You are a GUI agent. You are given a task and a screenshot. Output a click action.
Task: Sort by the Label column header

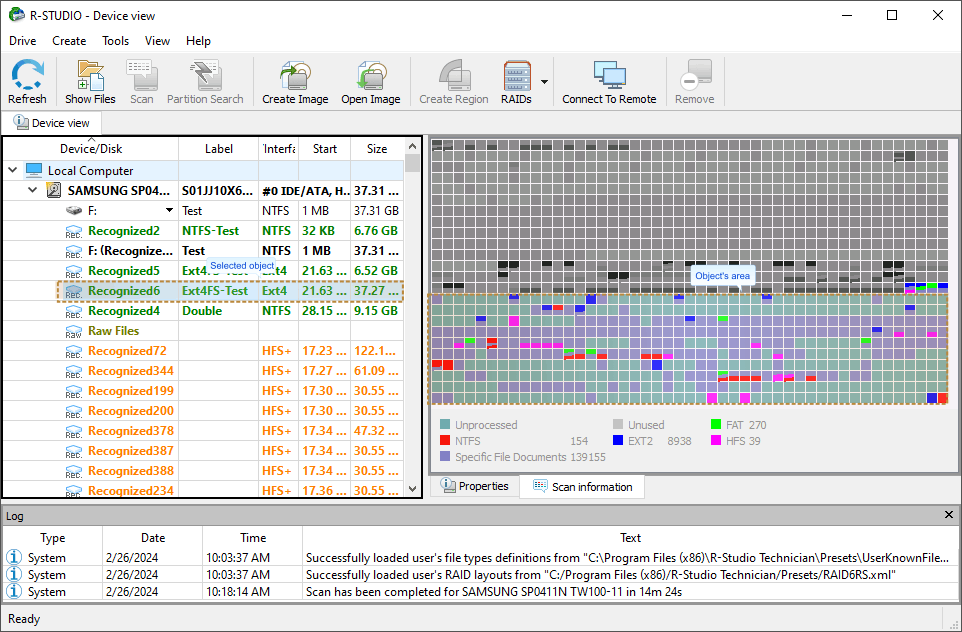218,149
